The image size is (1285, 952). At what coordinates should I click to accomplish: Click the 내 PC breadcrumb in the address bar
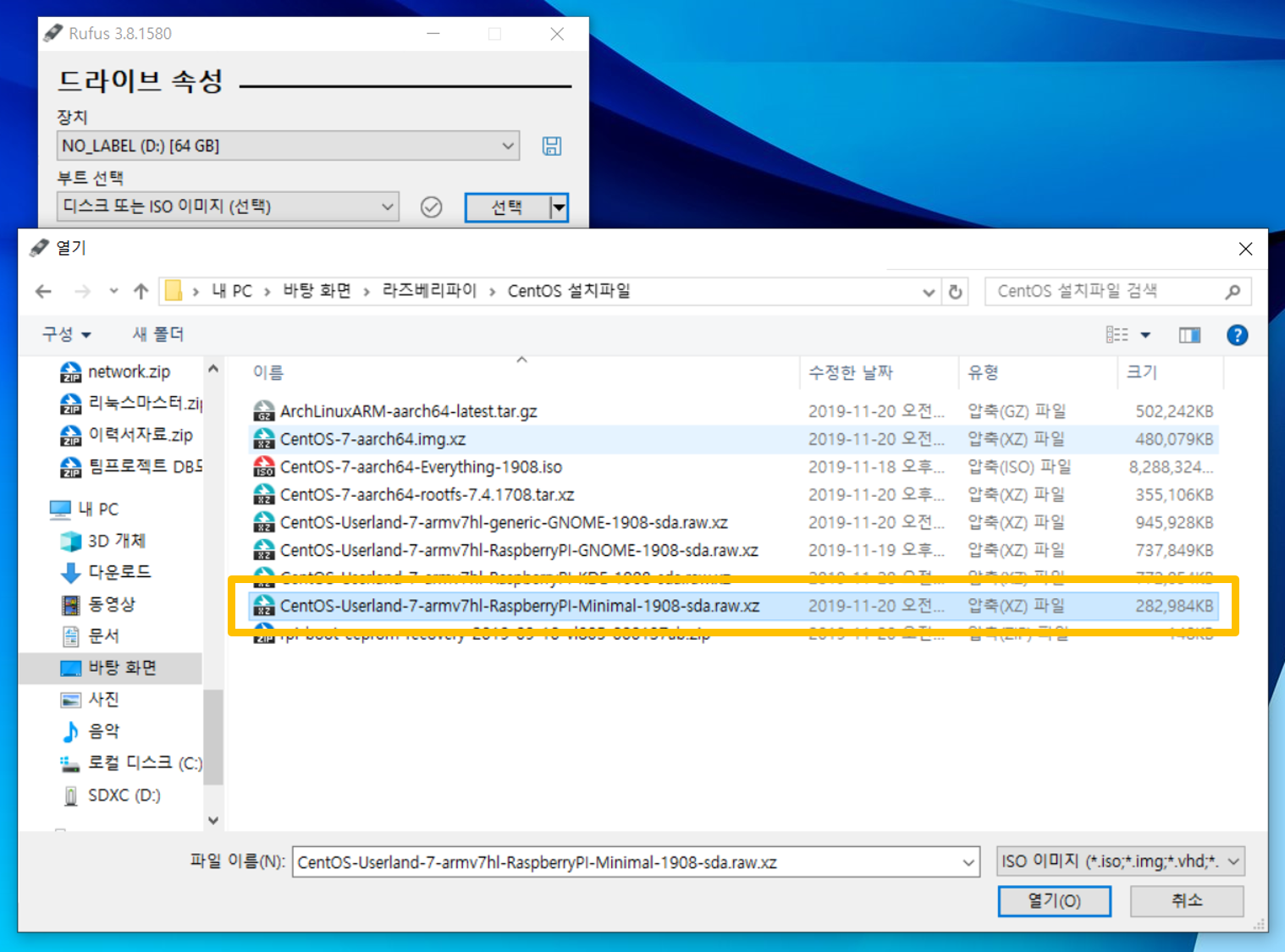(x=232, y=291)
